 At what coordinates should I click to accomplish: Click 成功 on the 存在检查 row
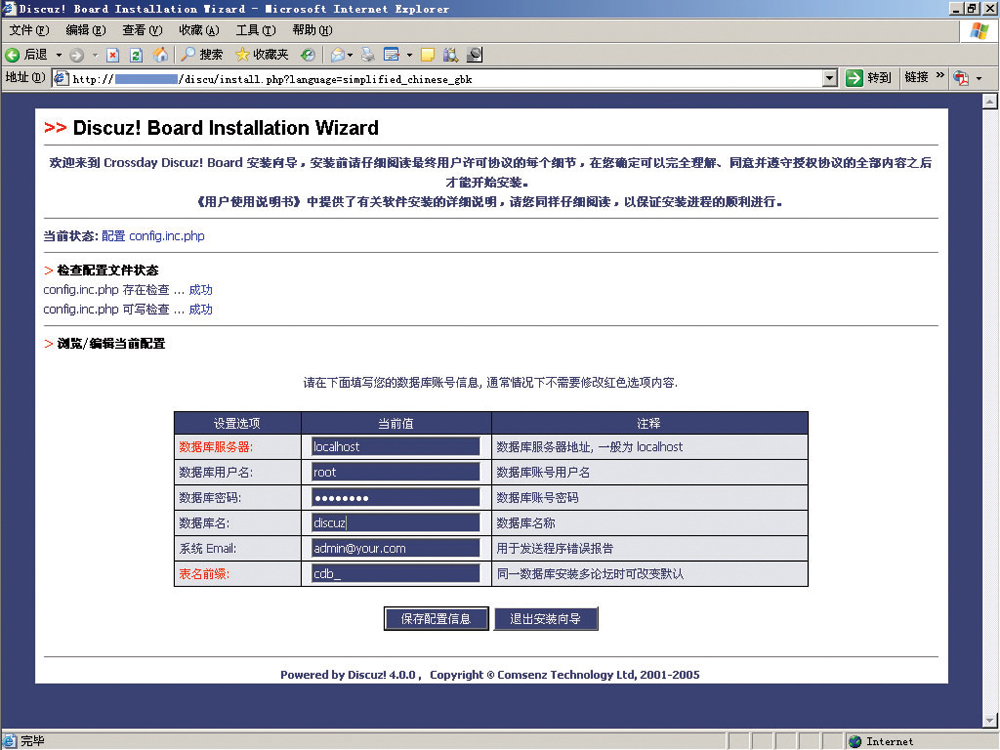(x=201, y=290)
